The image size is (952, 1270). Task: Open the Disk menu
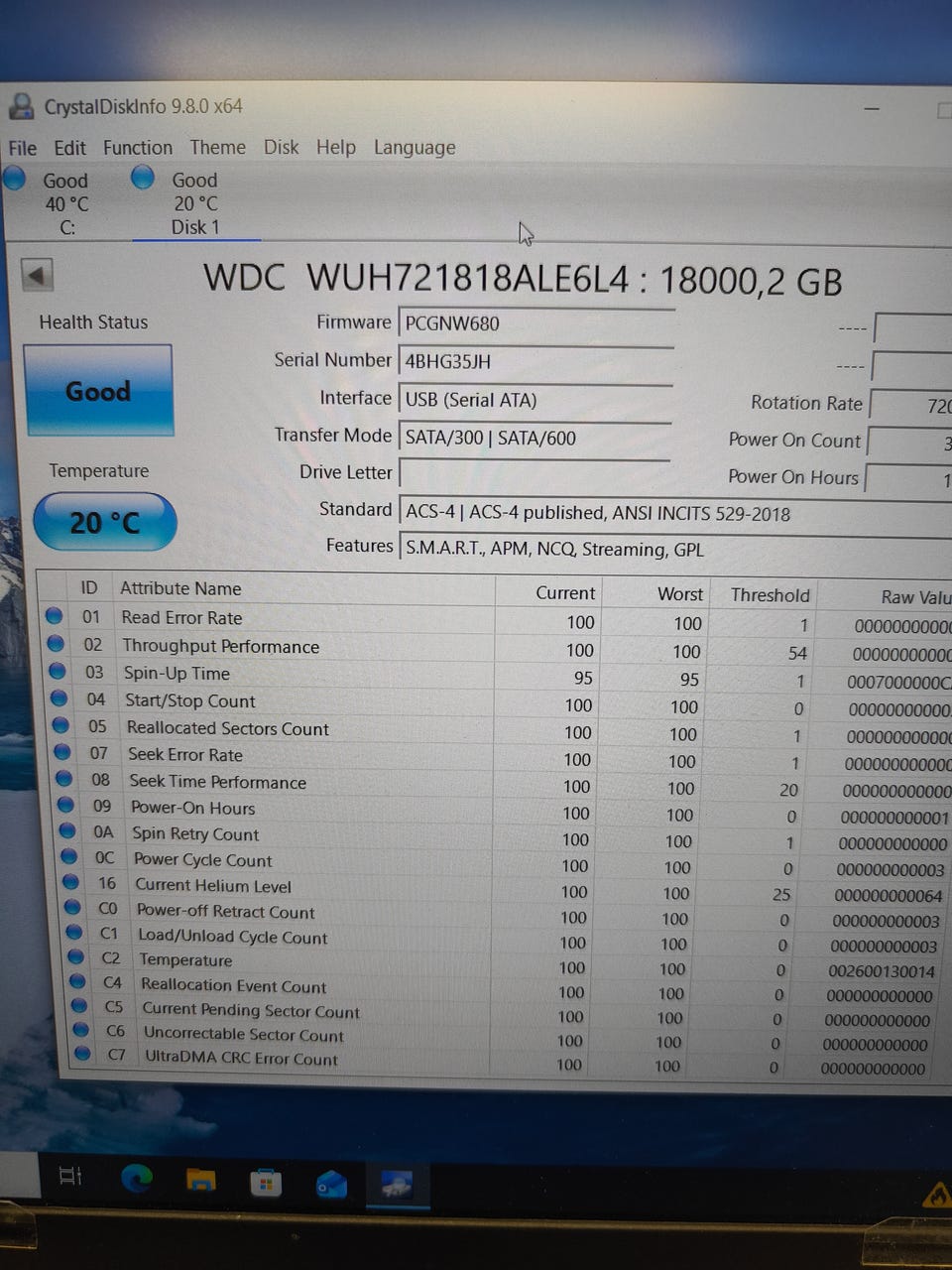click(x=282, y=147)
